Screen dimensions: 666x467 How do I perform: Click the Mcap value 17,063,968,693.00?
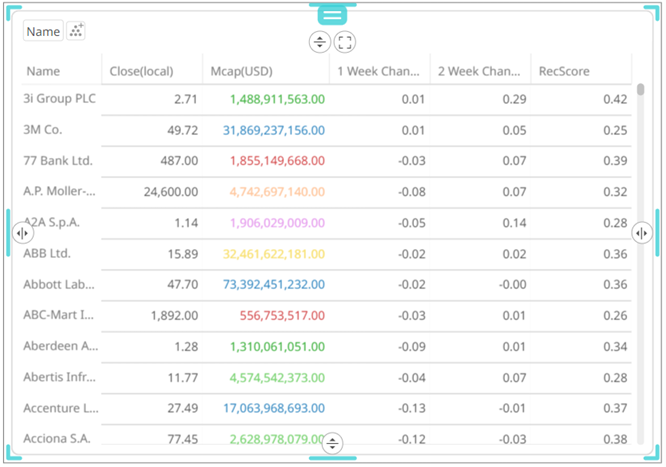click(274, 408)
